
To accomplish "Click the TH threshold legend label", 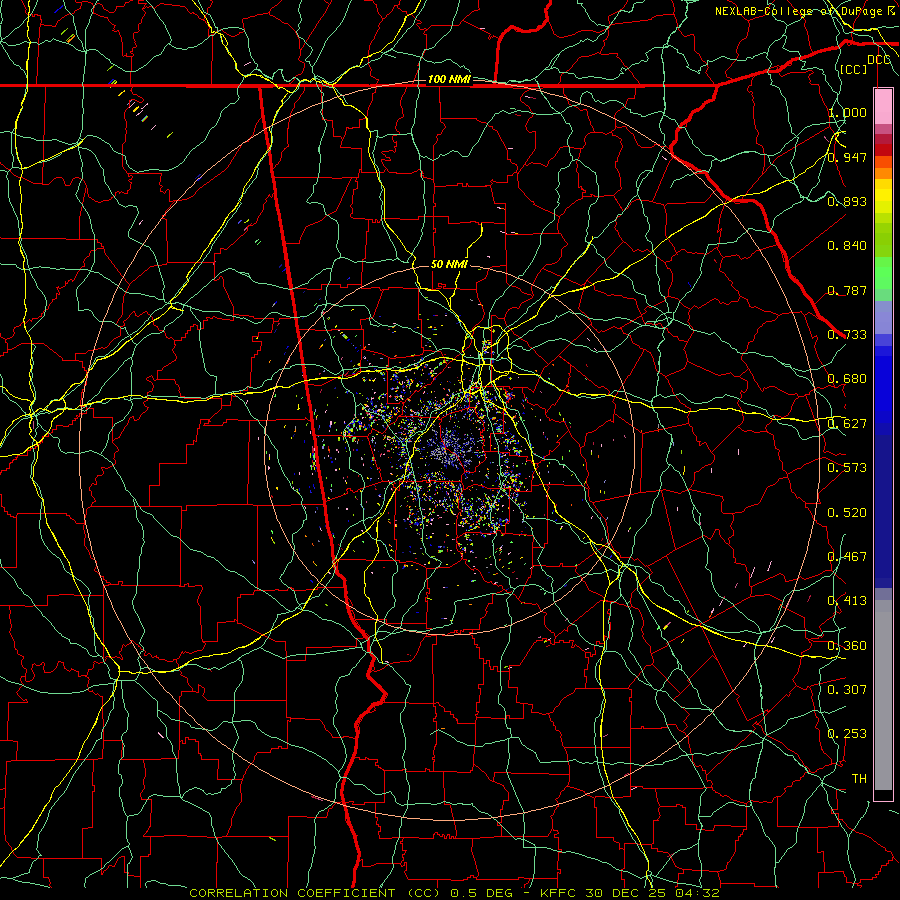I will click(859, 778).
